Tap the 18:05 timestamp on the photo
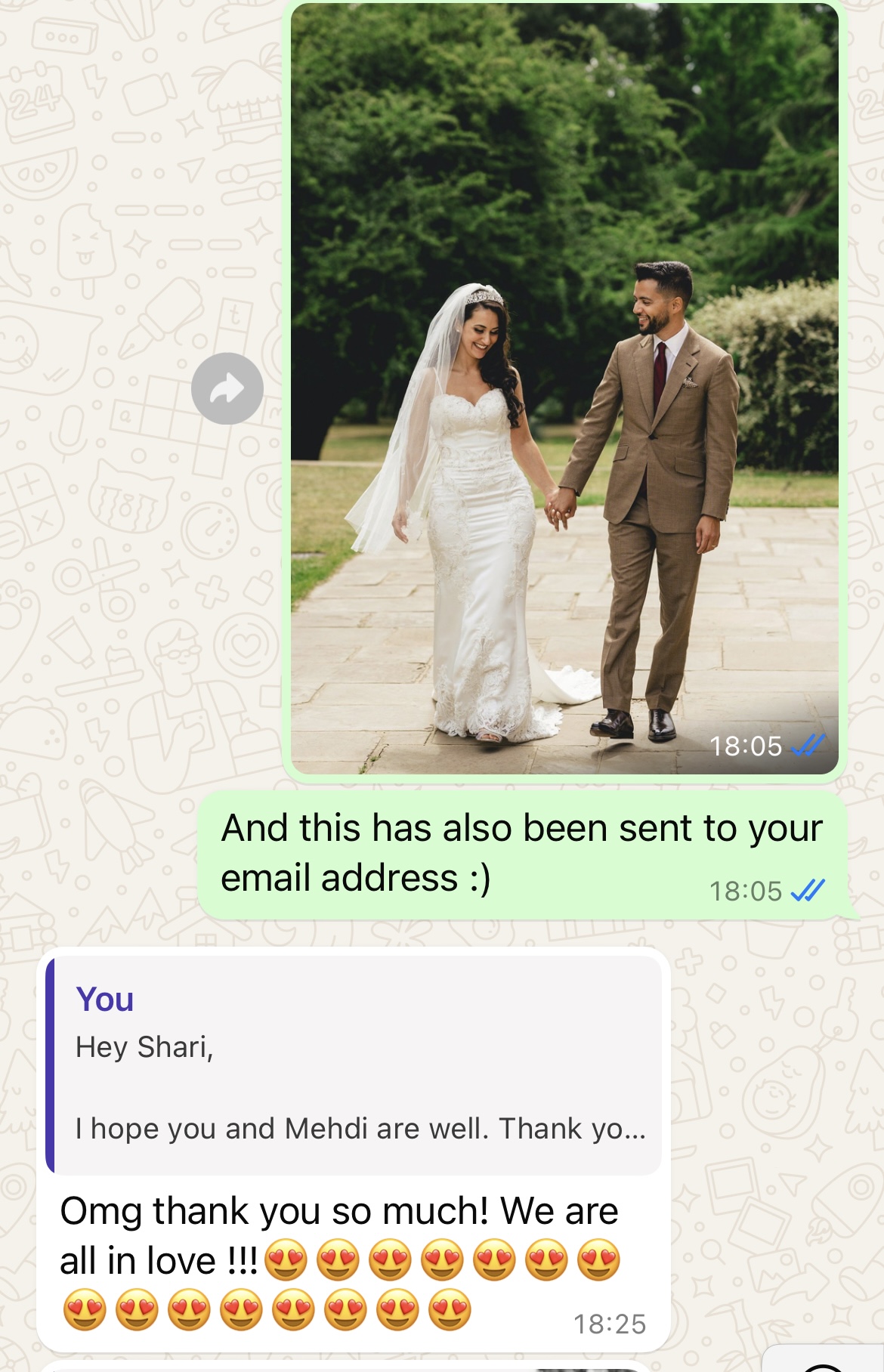Viewport: 884px width, 1372px height. (746, 746)
